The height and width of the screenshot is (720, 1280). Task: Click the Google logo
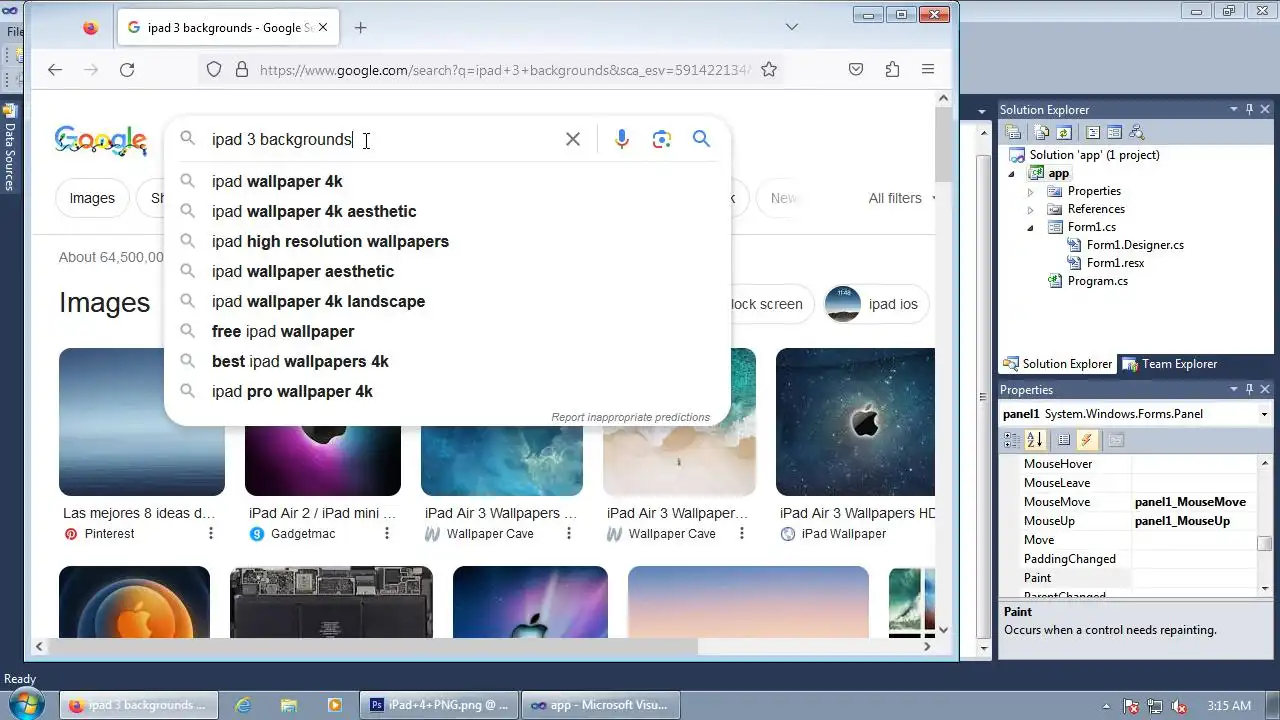coord(101,140)
